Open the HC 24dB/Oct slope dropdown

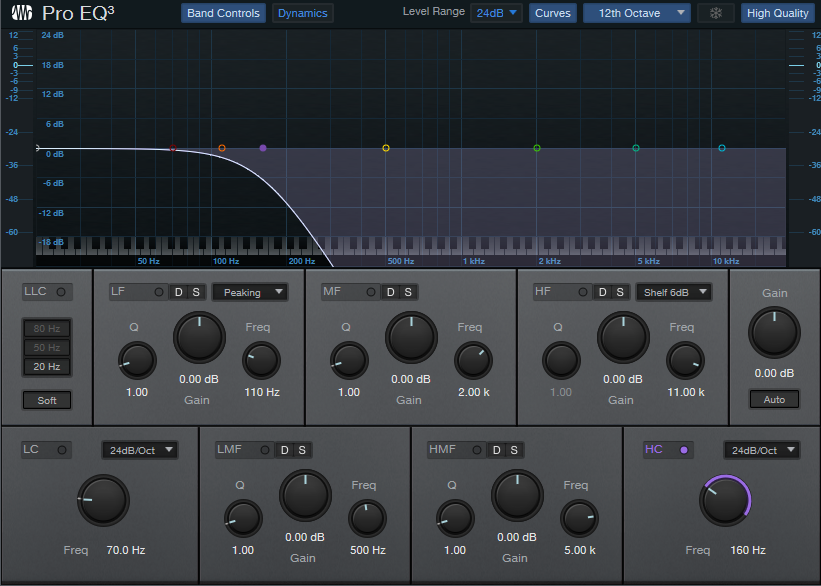pyautogui.click(x=762, y=450)
